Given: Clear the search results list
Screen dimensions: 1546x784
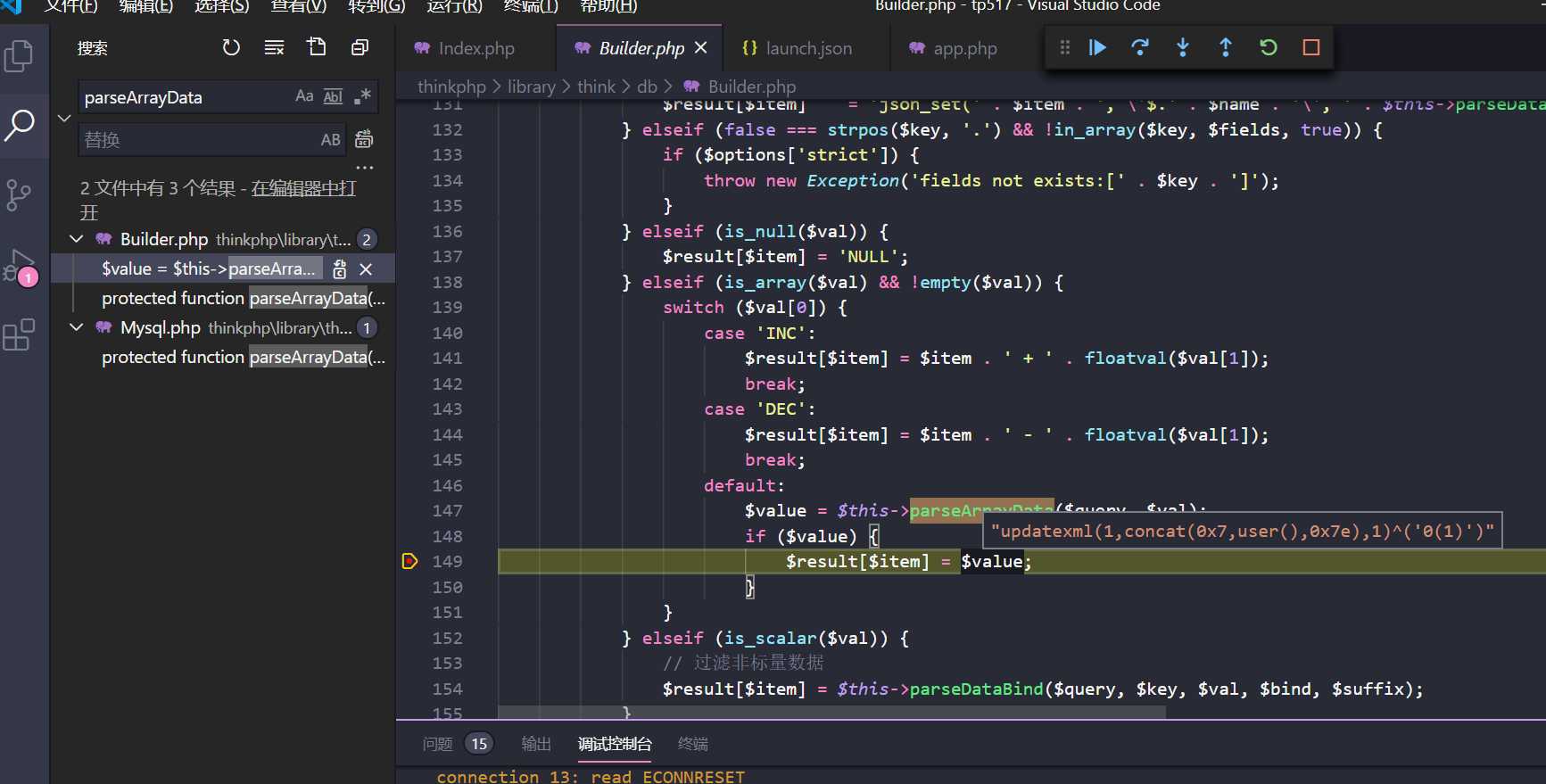Looking at the screenshot, I should [x=274, y=47].
